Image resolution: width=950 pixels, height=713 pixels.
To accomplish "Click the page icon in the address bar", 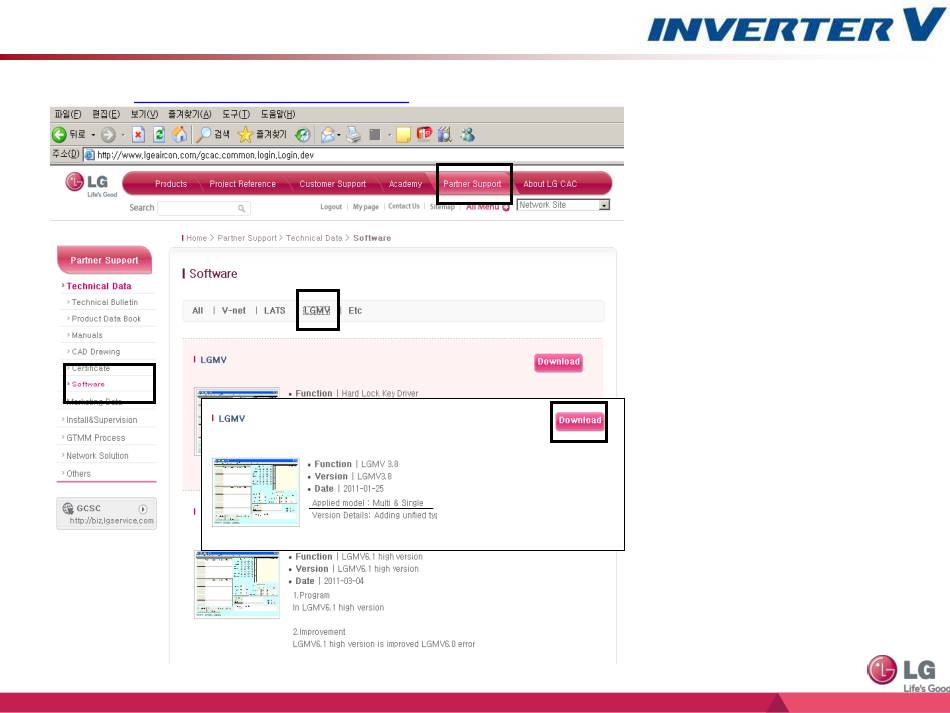I will coord(89,154).
